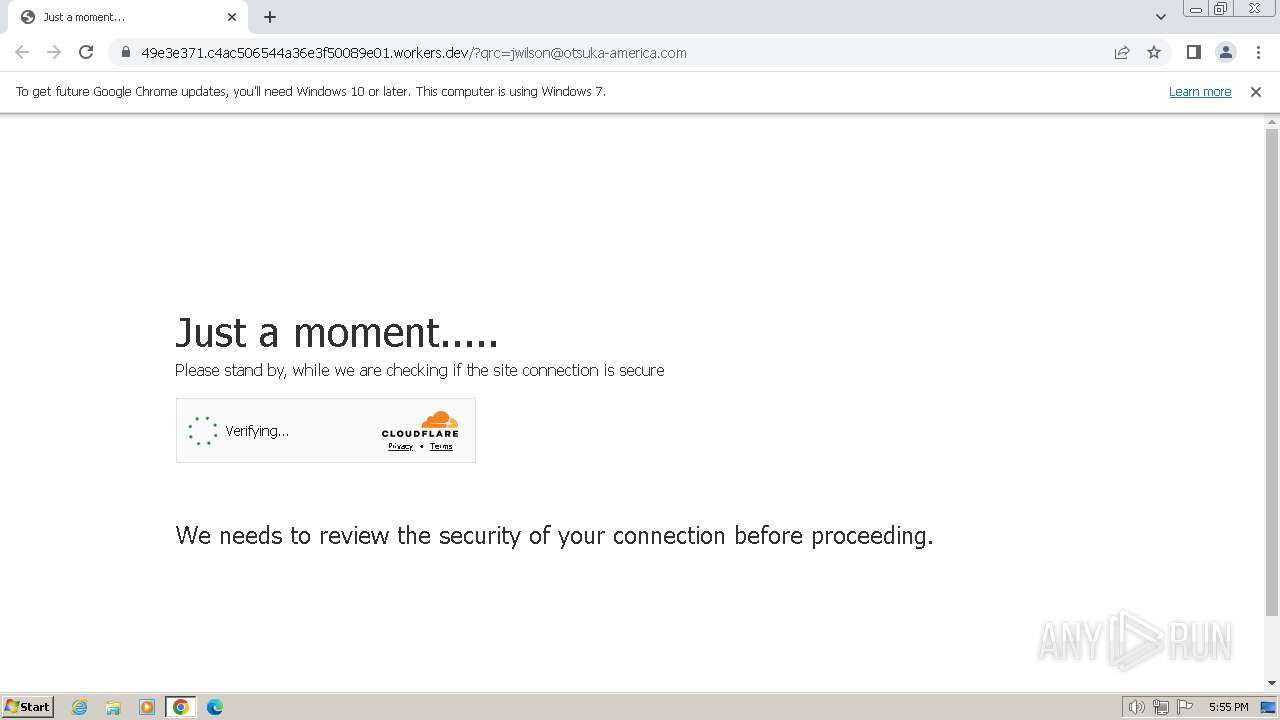Screen dimensions: 1280x720
Task: Open the Chrome profile avatar menu
Action: 1226,53
